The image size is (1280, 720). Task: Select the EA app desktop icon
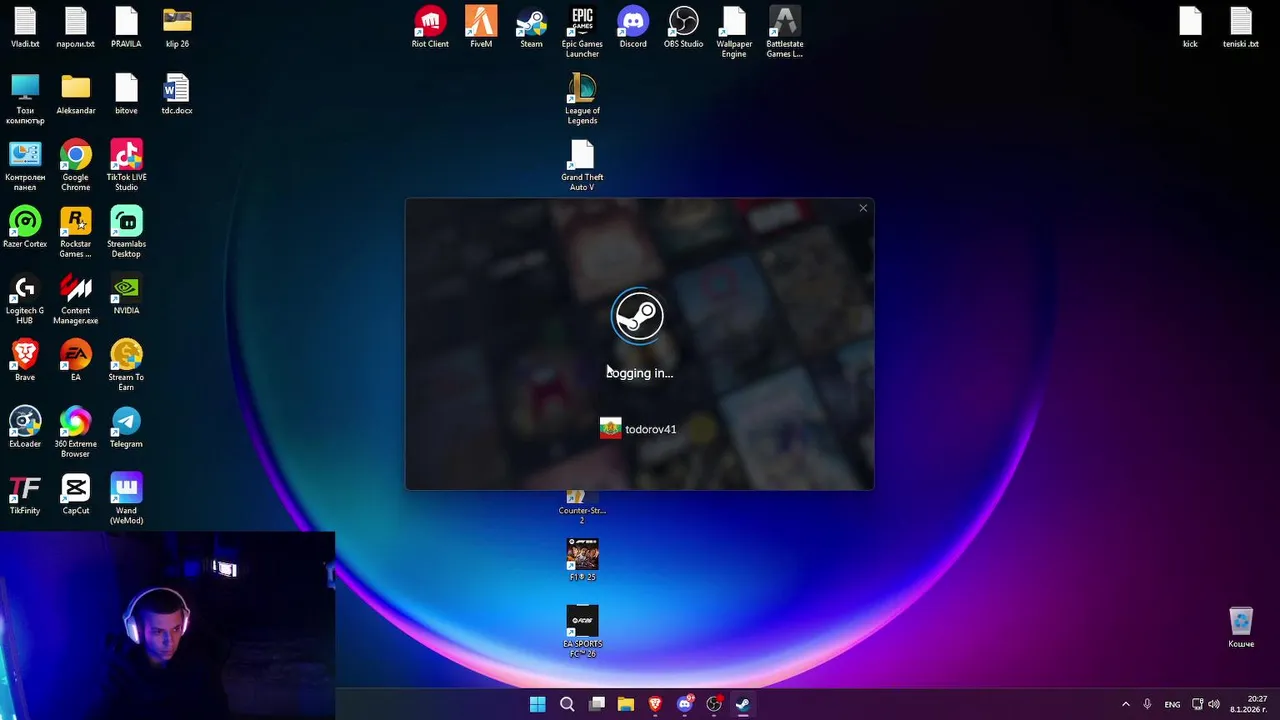click(76, 360)
